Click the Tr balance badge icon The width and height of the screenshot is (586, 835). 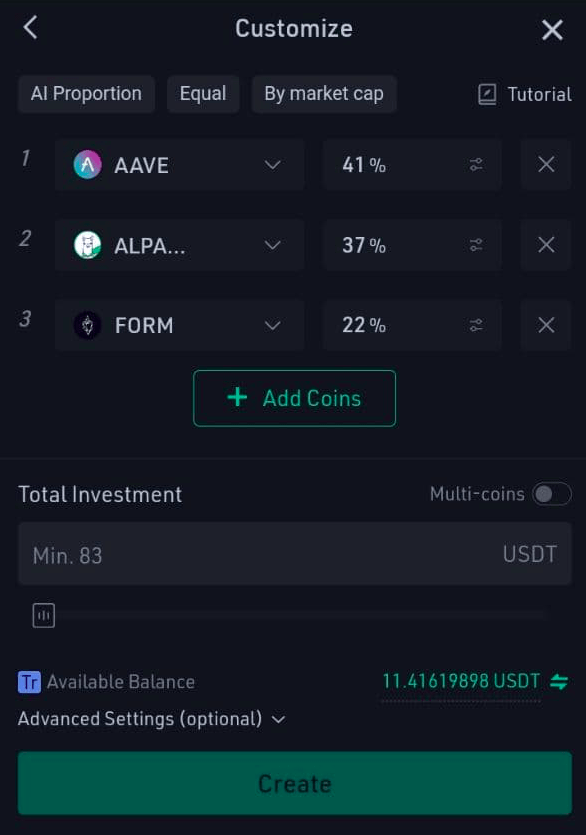[x=28, y=681]
